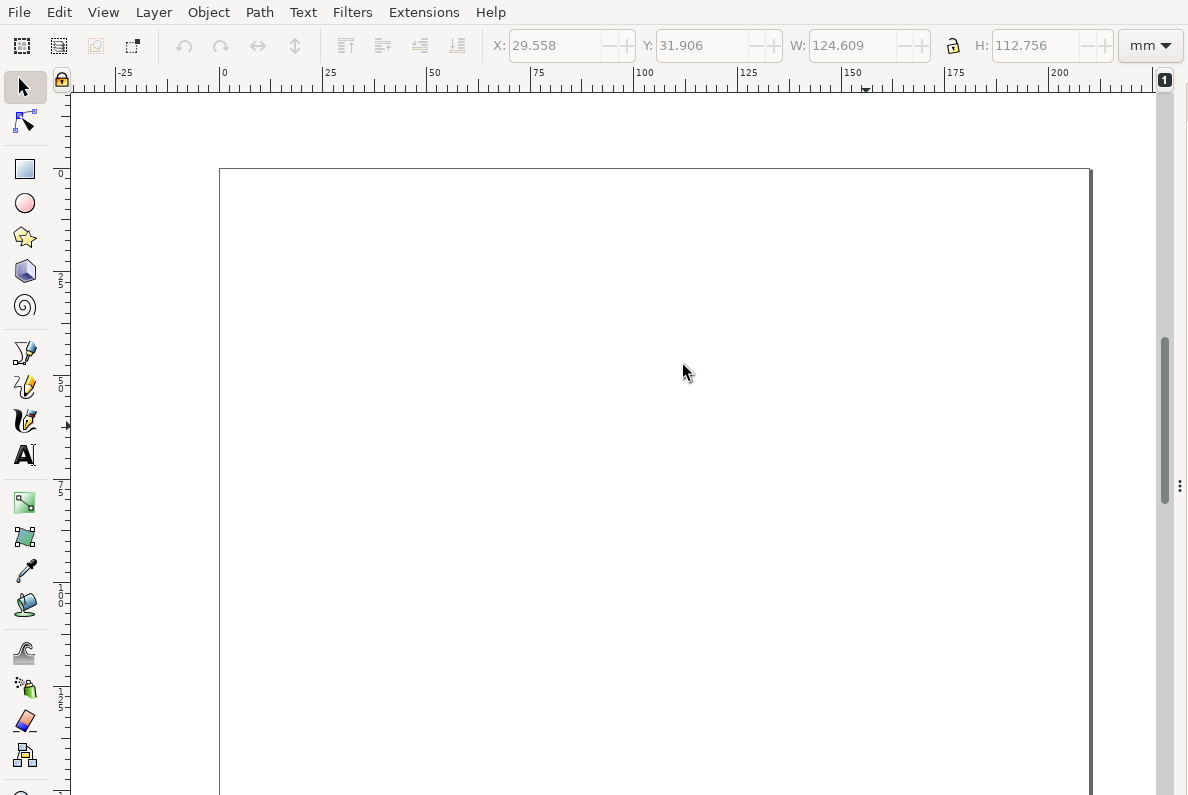Click the H height input field
Image resolution: width=1188 pixels, height=795 pixels.
1036,45
